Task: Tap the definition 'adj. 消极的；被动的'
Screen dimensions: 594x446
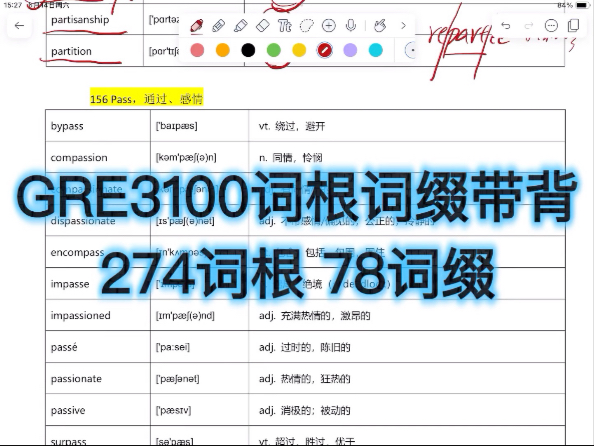Action: point(305,410)
